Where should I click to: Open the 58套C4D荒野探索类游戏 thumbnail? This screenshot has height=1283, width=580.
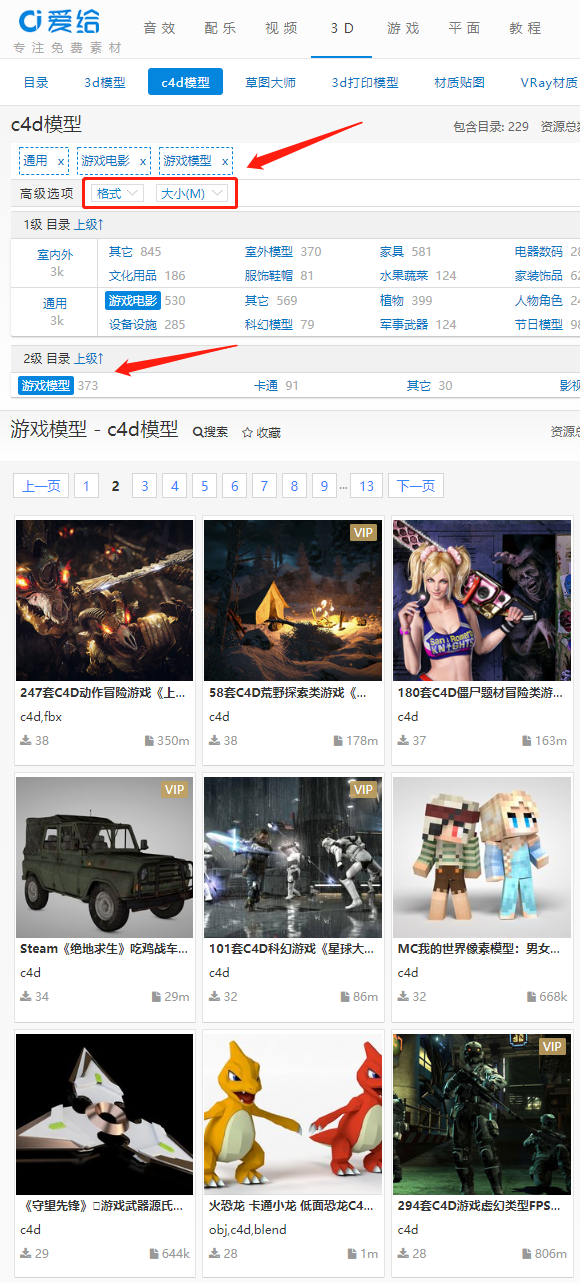pos(293,600)
